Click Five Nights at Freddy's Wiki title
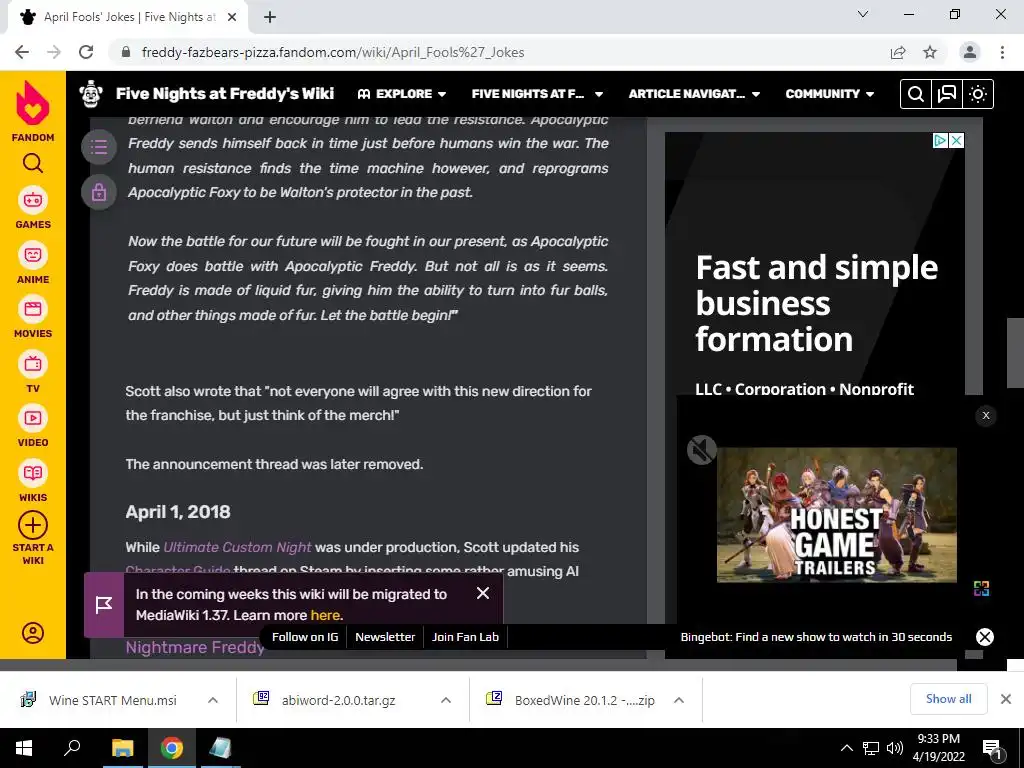The image size is (1024, 768). point(225,94)
